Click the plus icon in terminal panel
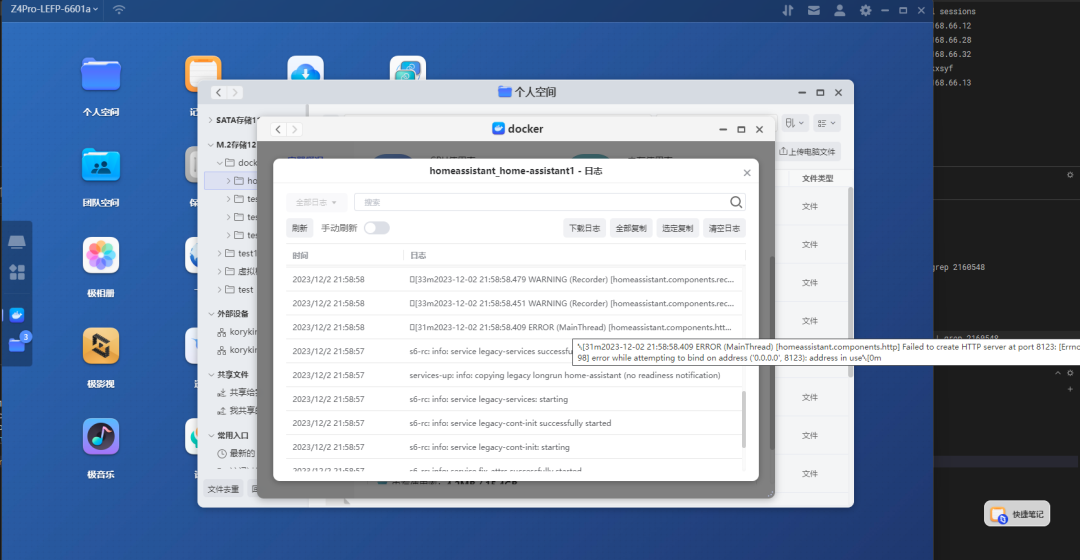 tap(1070, 388)
